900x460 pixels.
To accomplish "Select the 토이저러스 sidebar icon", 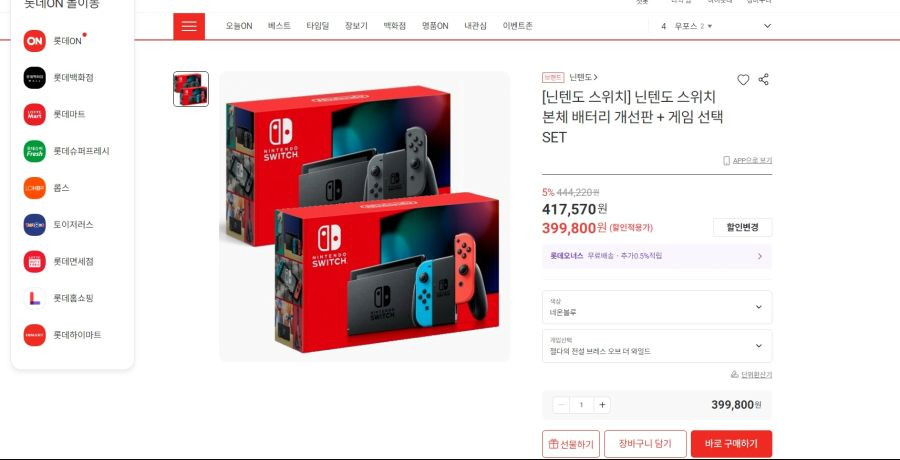I will [x=34, y=225].
